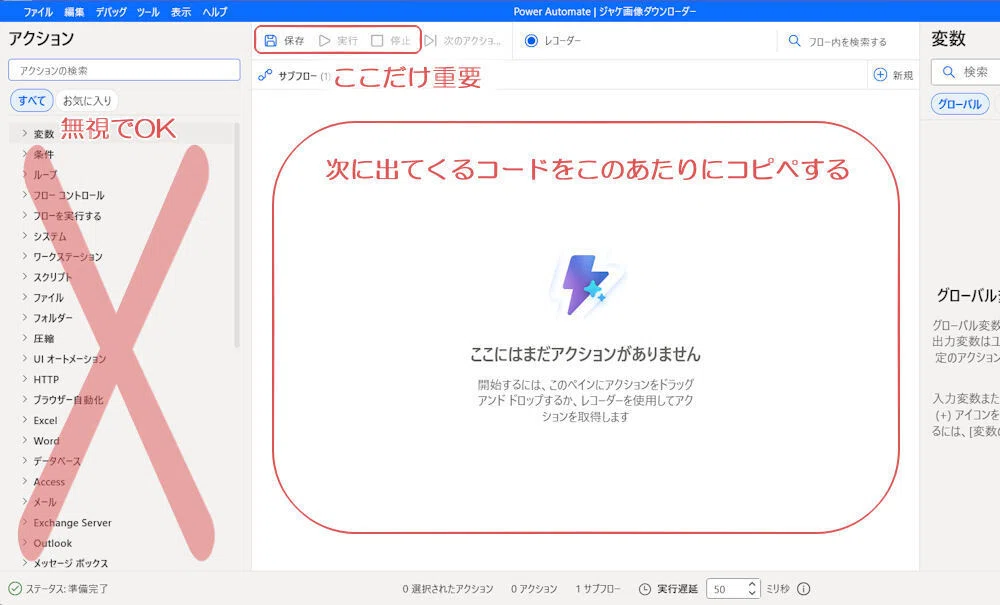Decrease run delay with down arrow
1000x605 pixels.
[x=752, y=594]
